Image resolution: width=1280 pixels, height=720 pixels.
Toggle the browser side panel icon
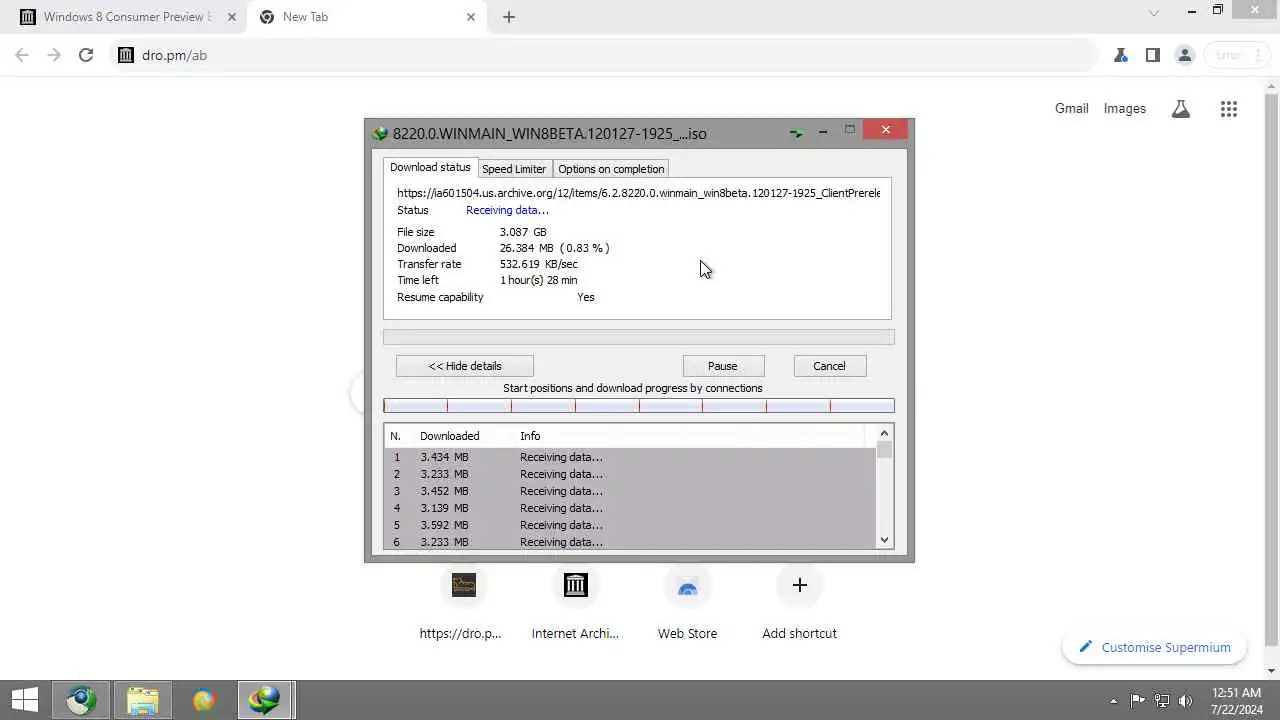click(x=1153, y=55)
